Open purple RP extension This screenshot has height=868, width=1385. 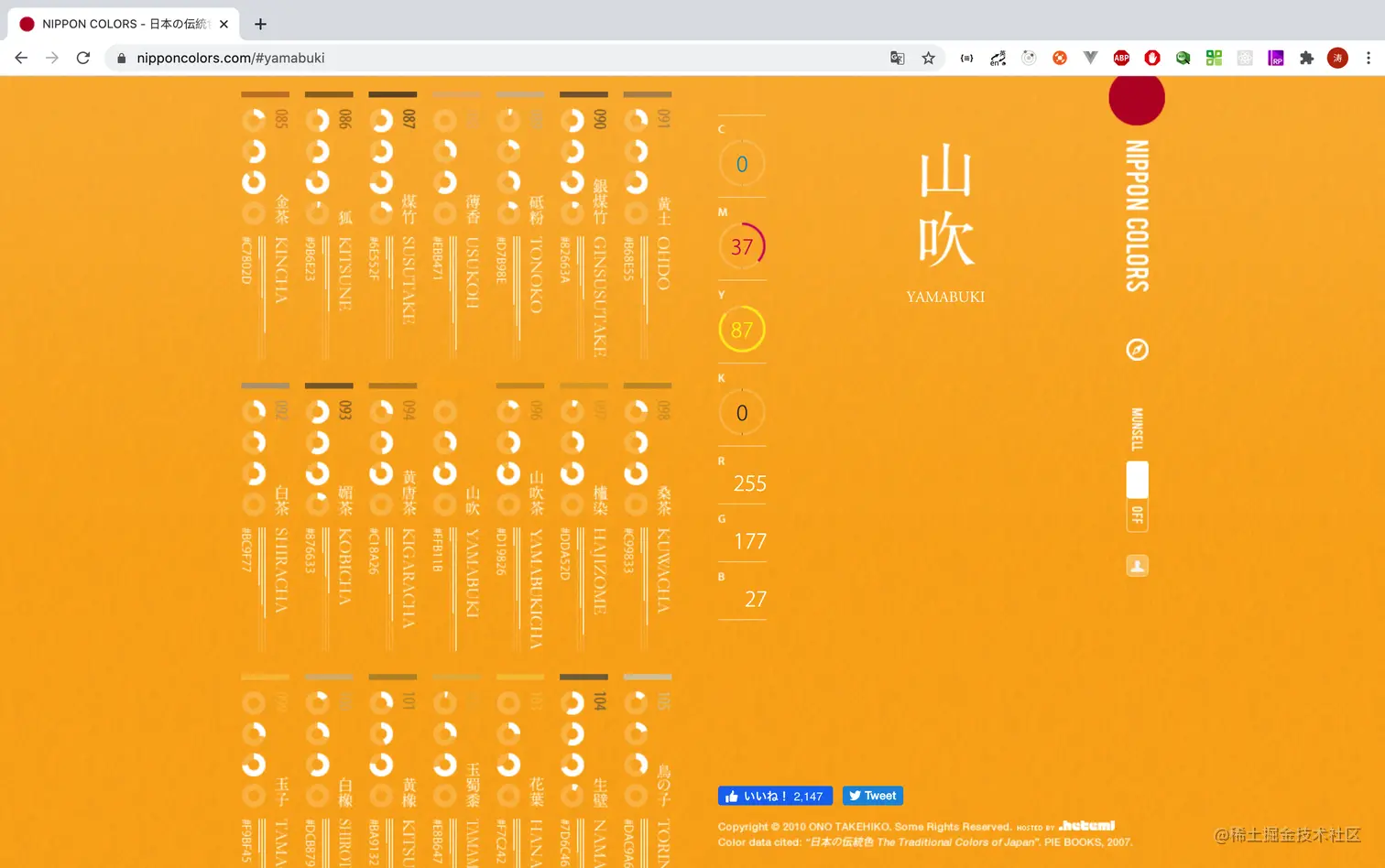pos(1276,58)
